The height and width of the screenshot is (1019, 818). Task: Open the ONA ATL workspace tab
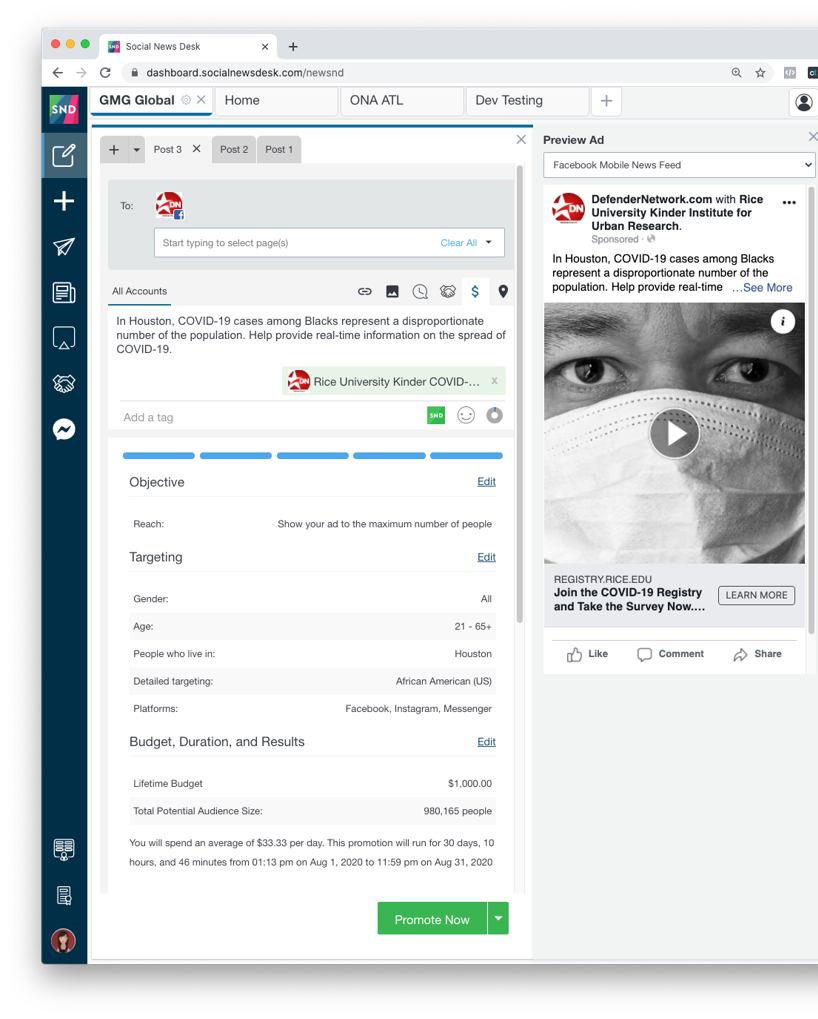402,101
